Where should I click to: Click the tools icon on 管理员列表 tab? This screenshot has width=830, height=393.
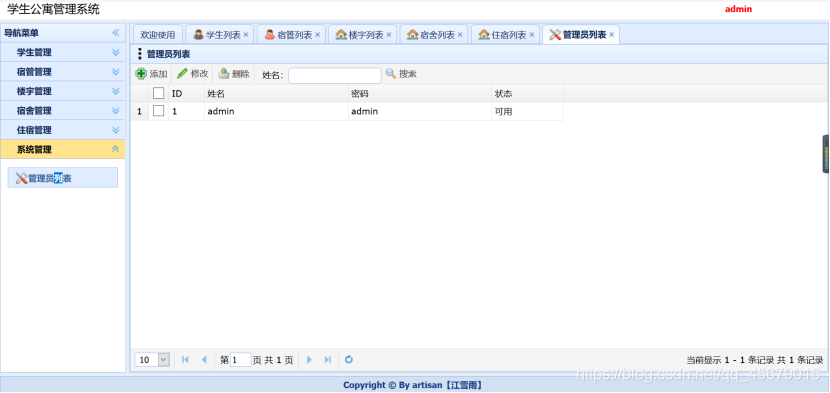point(555,34)
